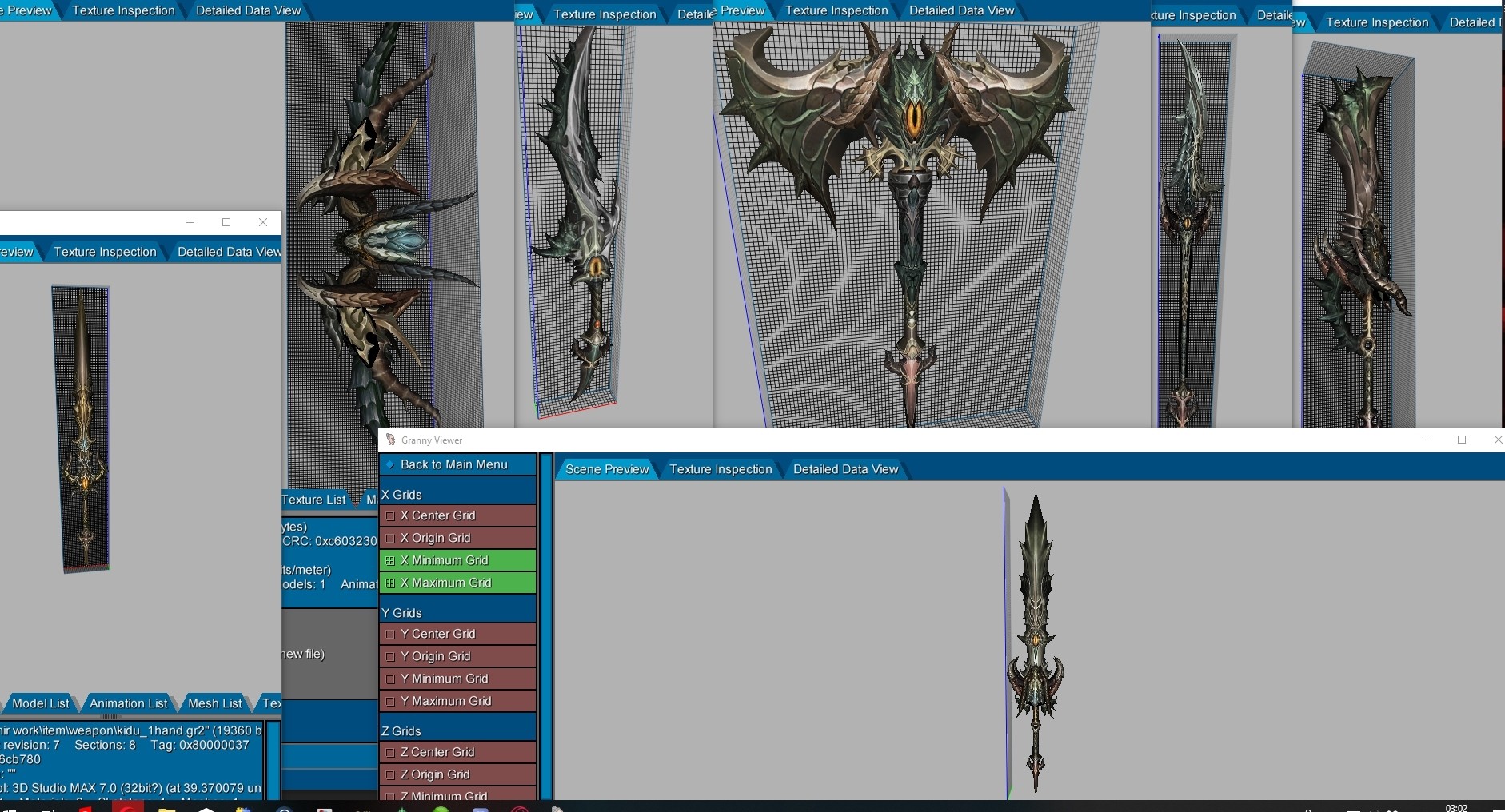Open Texture Inspection tab in curved blade window
This screenshot has width=1505, height=812.
(605, 14)
